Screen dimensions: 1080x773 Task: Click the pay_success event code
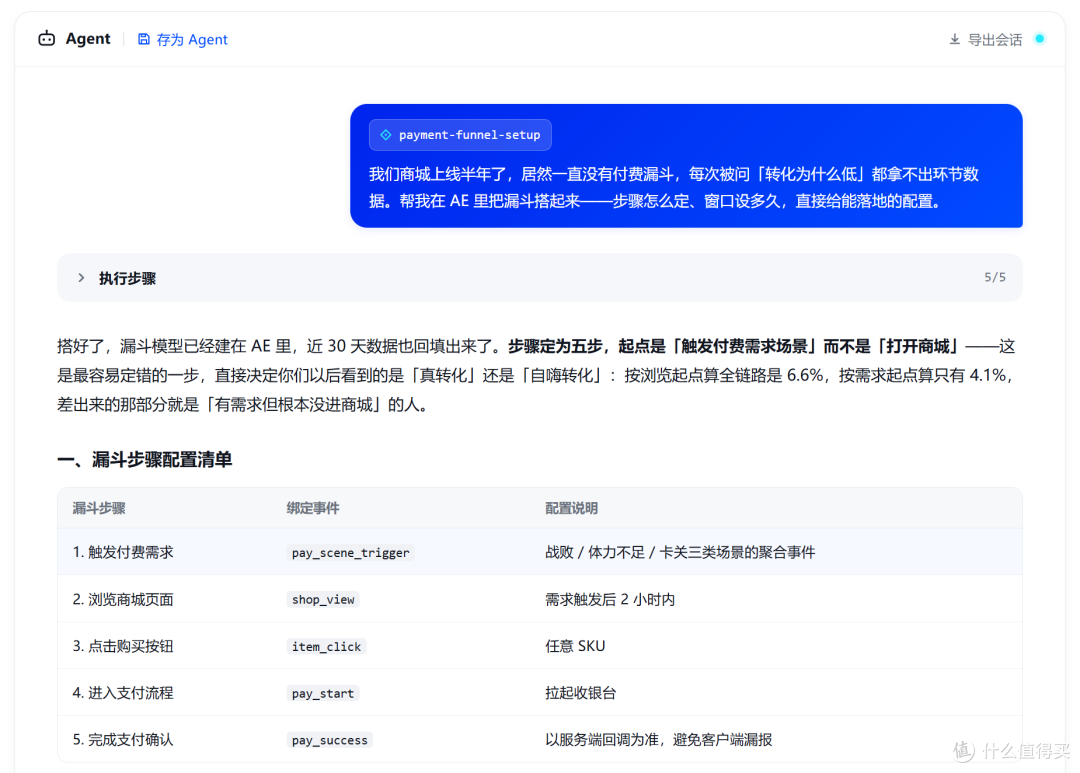click(330, 740)
